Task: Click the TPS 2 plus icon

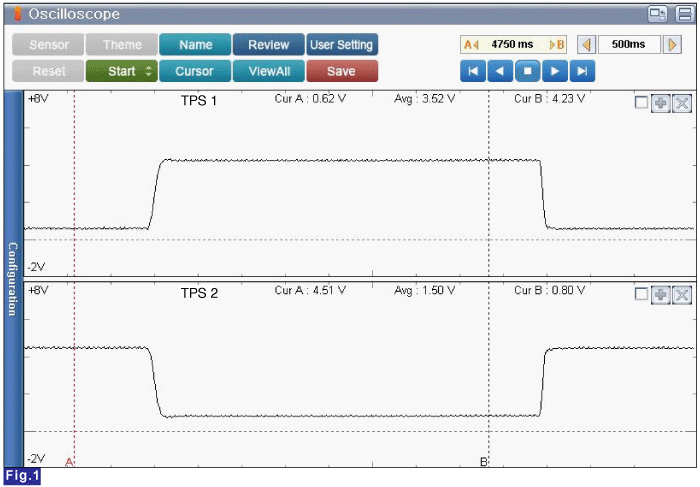Action: click(x=661, y=295)
